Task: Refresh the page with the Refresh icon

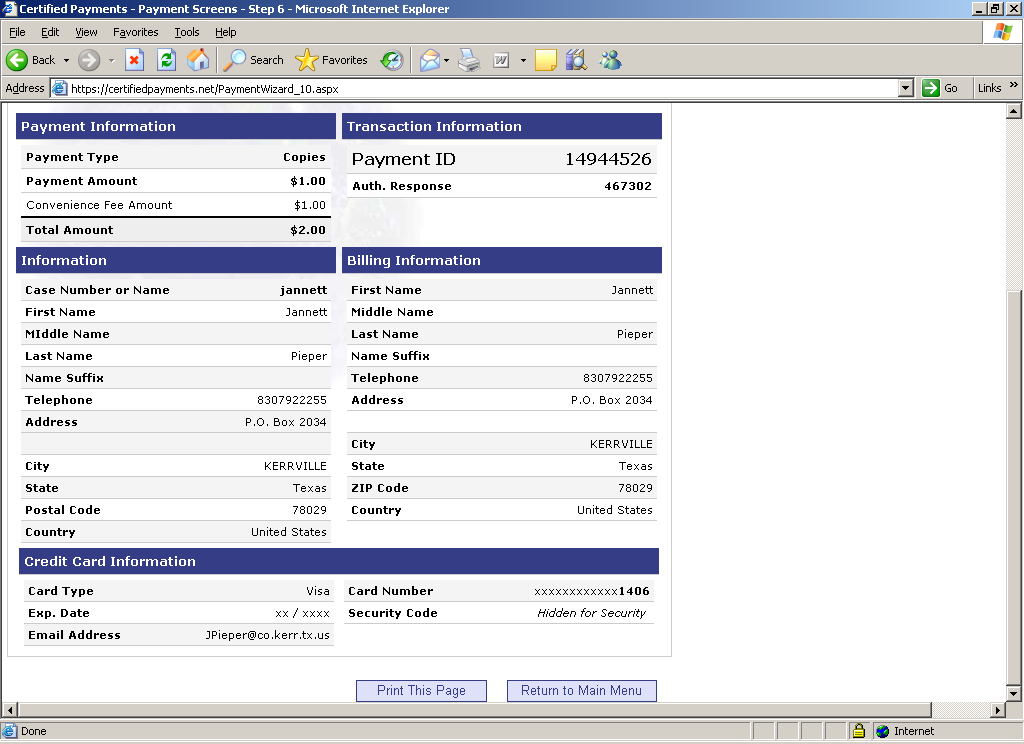Action: click(167, 60)
